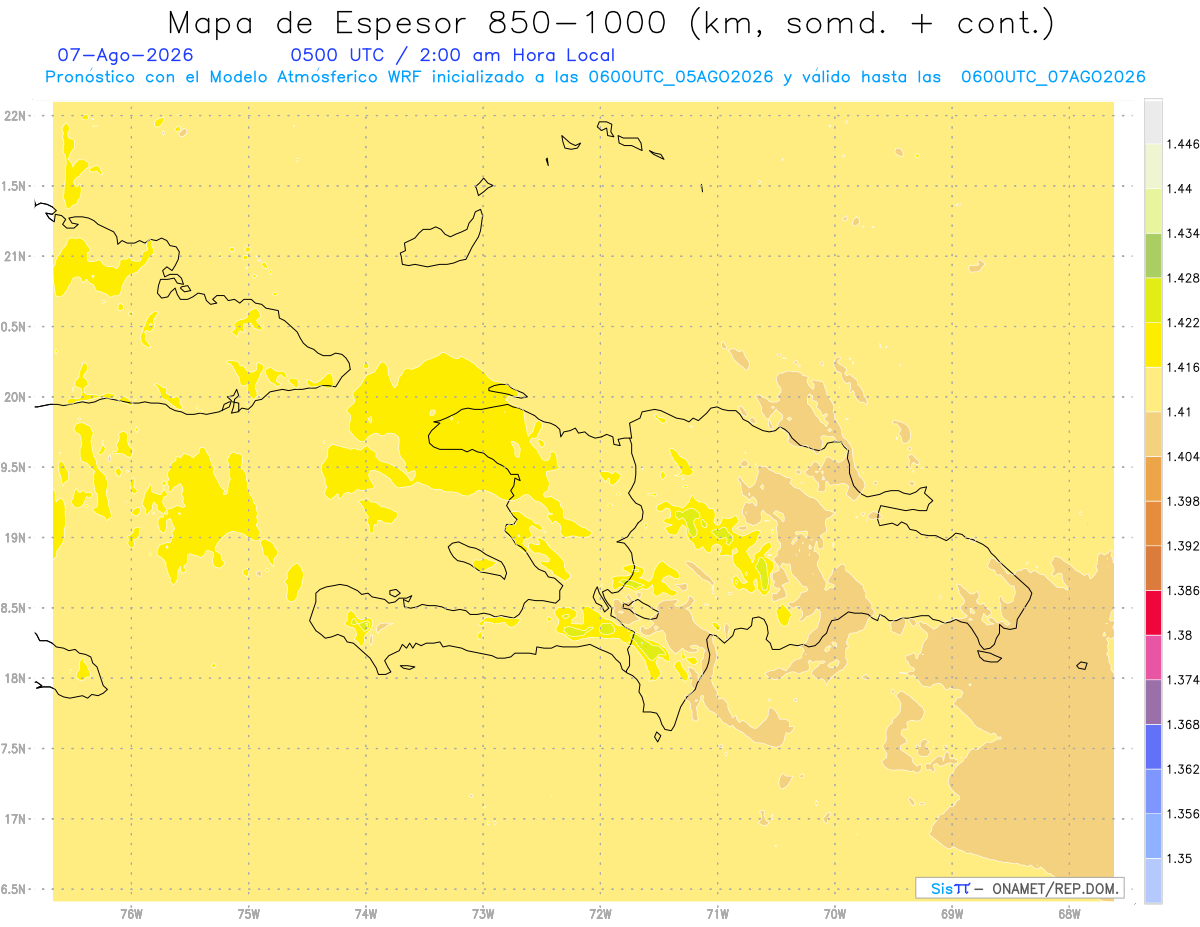Click the legend value 1.428
Screen dimensions: 1200x927
click(1184, 278)
